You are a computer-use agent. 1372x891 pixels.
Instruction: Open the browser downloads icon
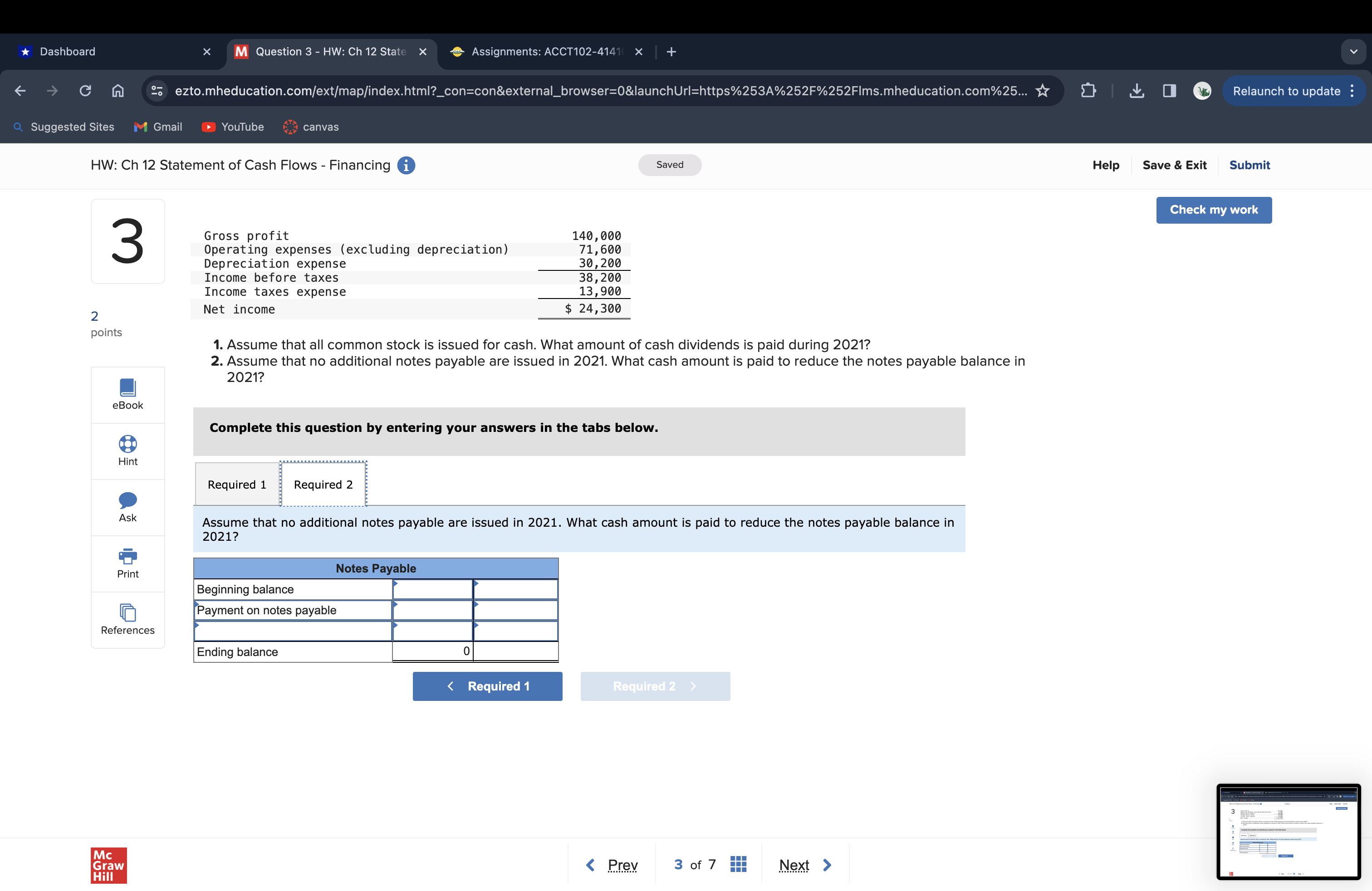pyautogui.click(x=1136, y=90)
